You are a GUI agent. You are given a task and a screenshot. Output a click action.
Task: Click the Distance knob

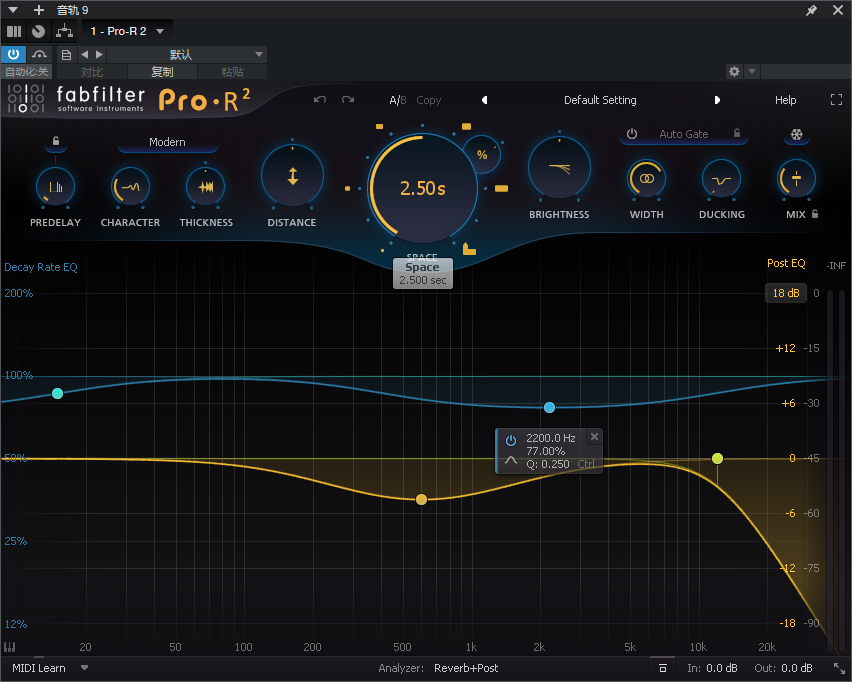tap(292, 176)
